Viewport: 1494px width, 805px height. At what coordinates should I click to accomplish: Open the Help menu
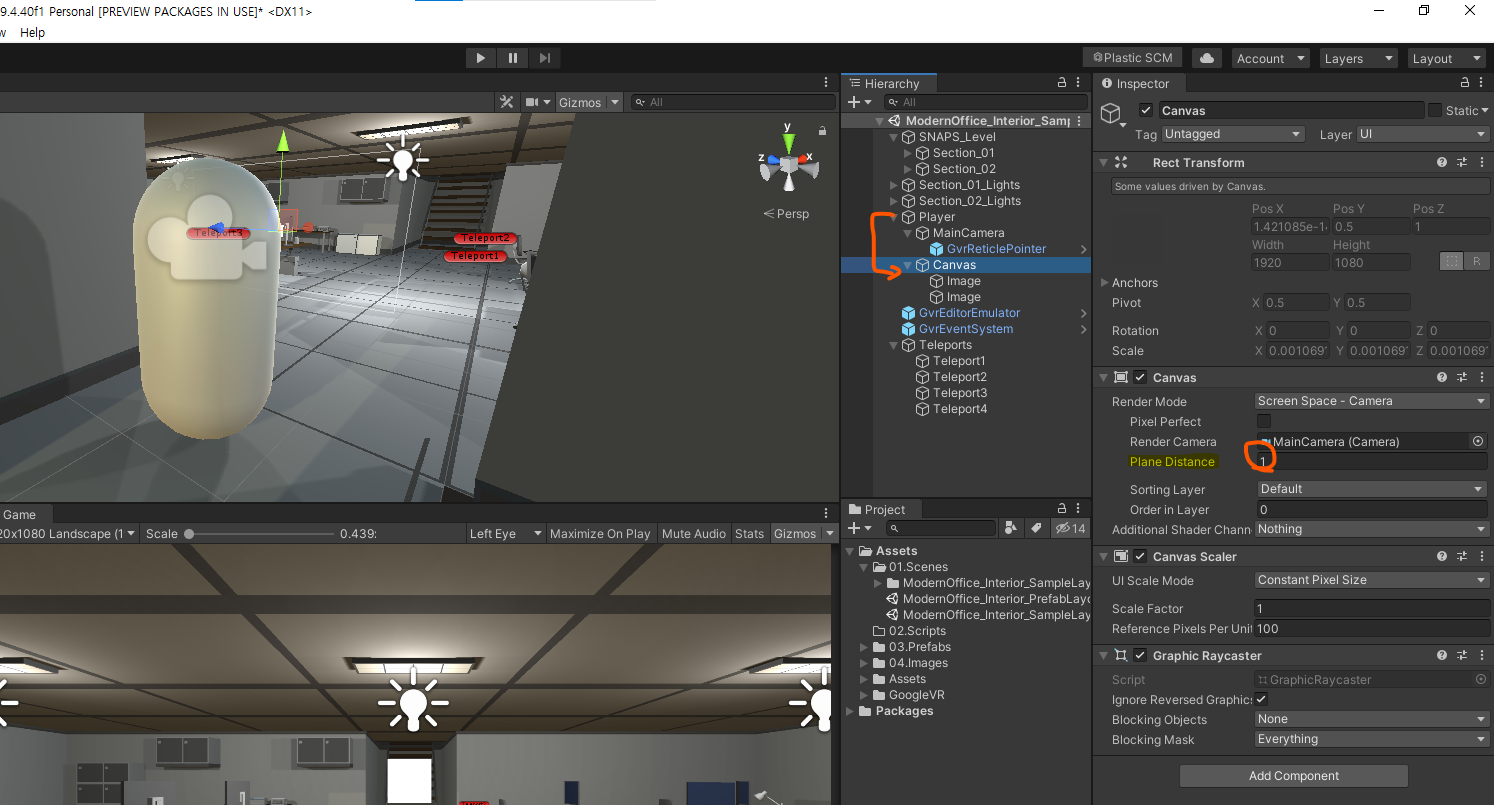[33, 32]
